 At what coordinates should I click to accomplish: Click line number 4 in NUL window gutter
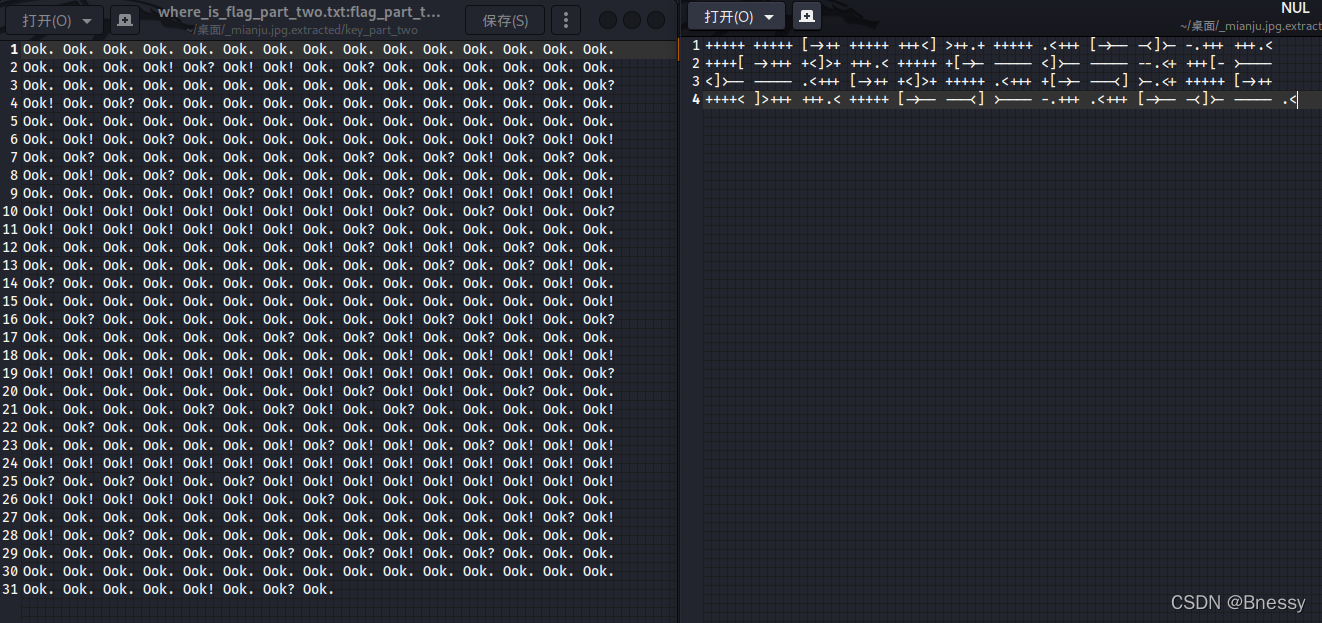[696, 99]
